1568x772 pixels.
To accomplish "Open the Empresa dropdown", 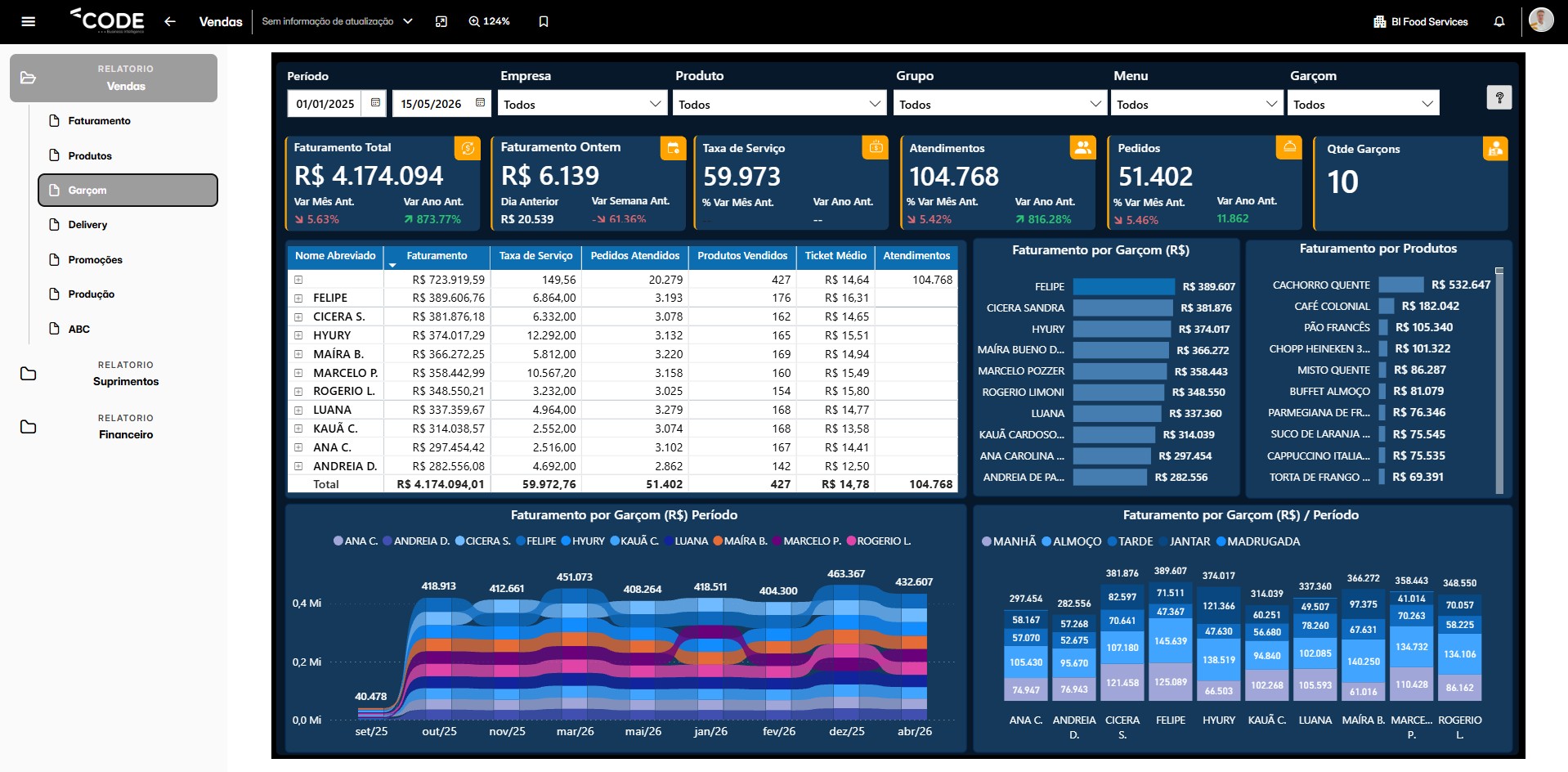I will tap(582, 104).
